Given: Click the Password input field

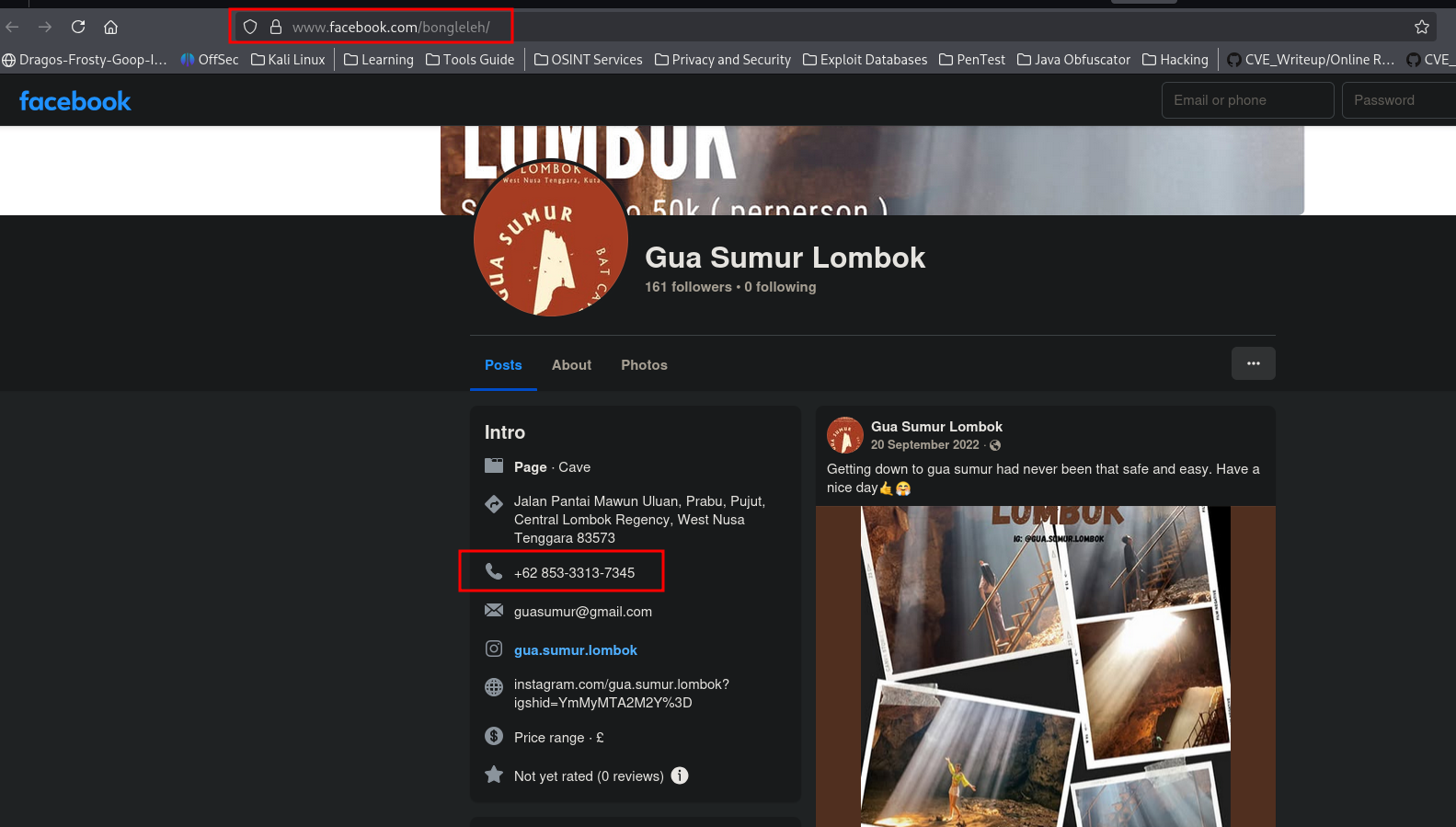Looking at the screenshot, I should pyautogui.click(x=1398, y=100).
